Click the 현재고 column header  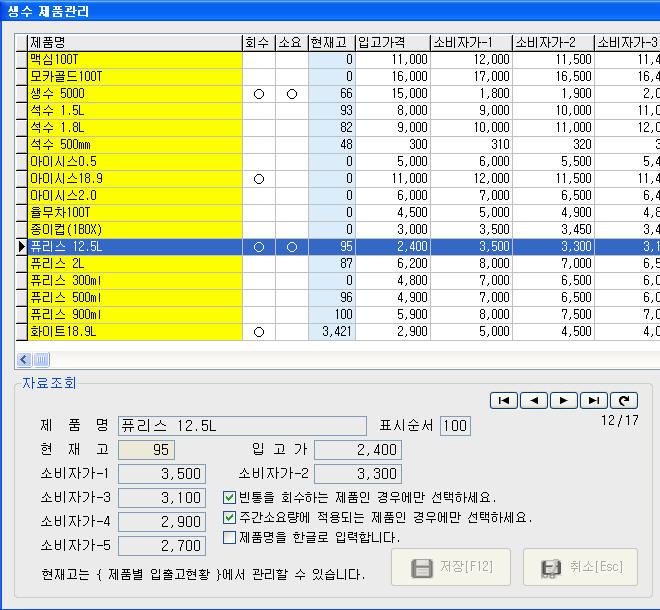click(x=332, y=43)
